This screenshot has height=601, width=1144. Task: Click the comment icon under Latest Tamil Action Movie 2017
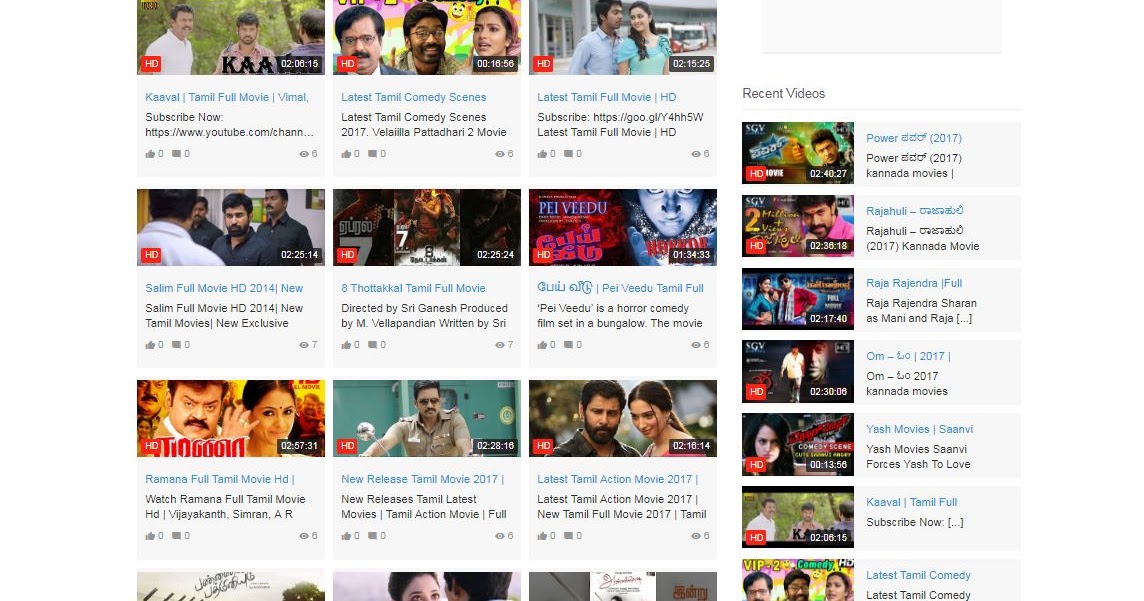[x=568, y=536]
